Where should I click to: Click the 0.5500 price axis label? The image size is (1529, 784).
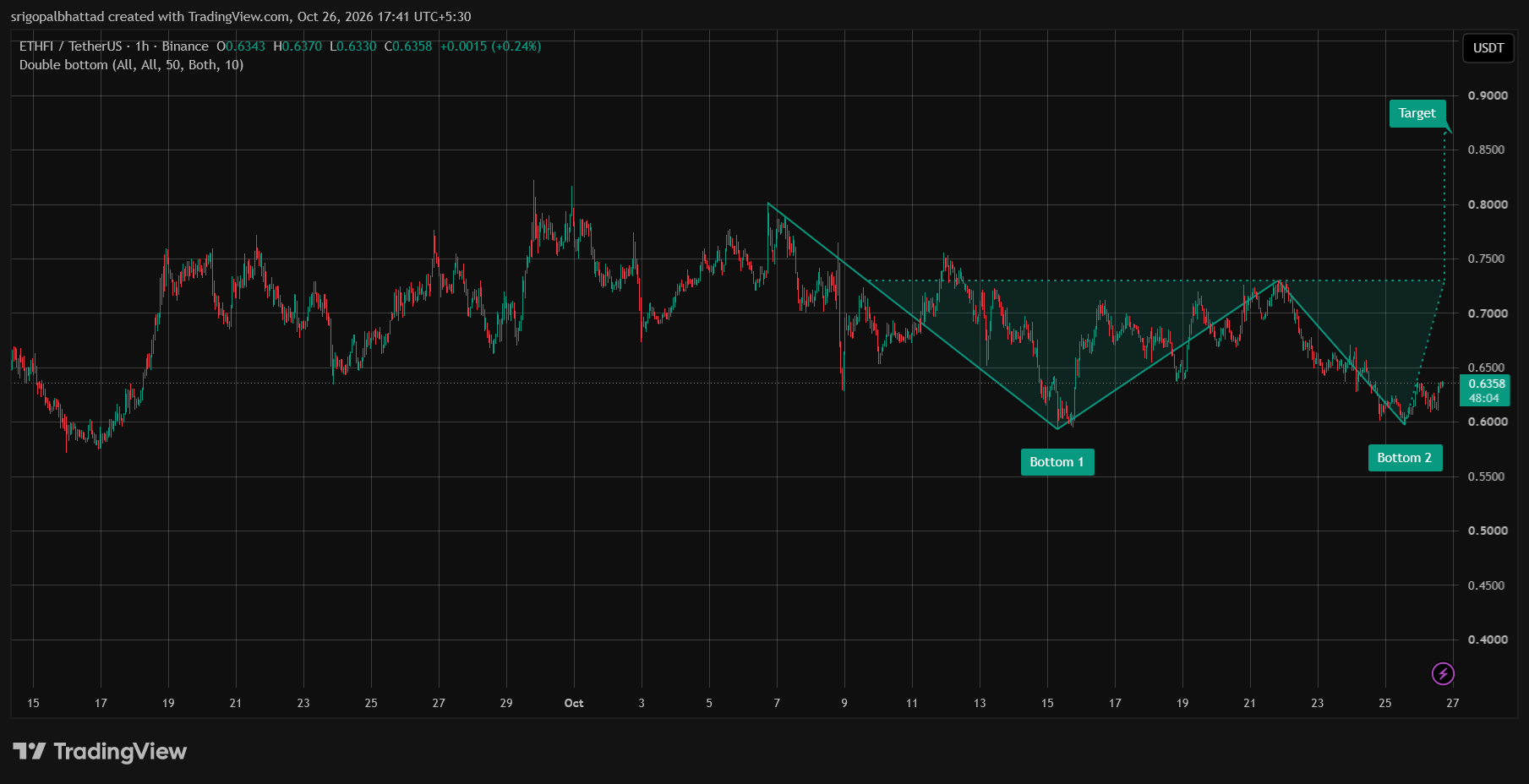point(1488,476)
